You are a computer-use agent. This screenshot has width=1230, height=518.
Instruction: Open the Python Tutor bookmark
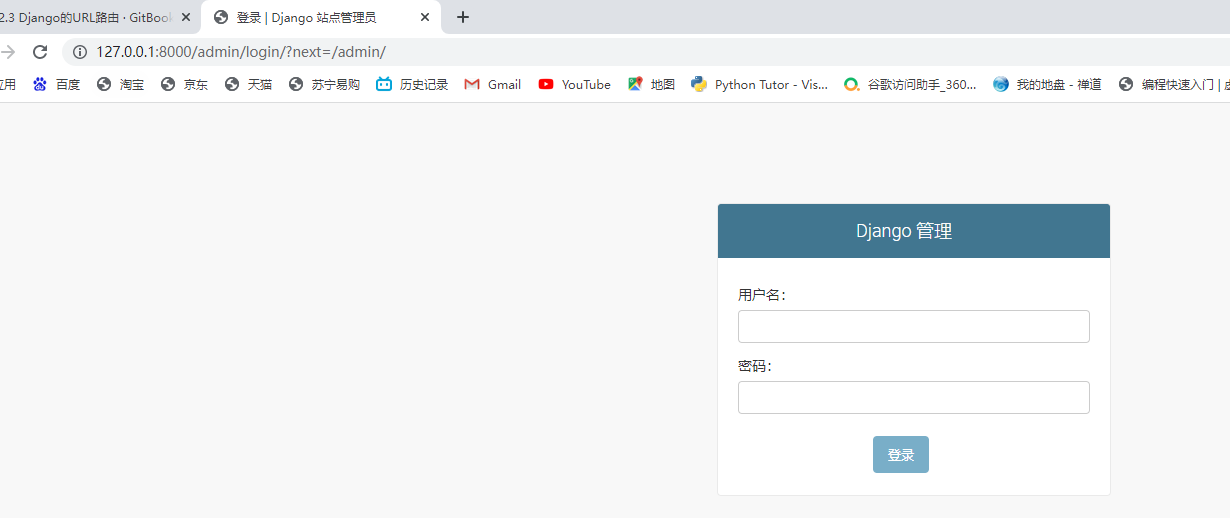tap(760, 85)
